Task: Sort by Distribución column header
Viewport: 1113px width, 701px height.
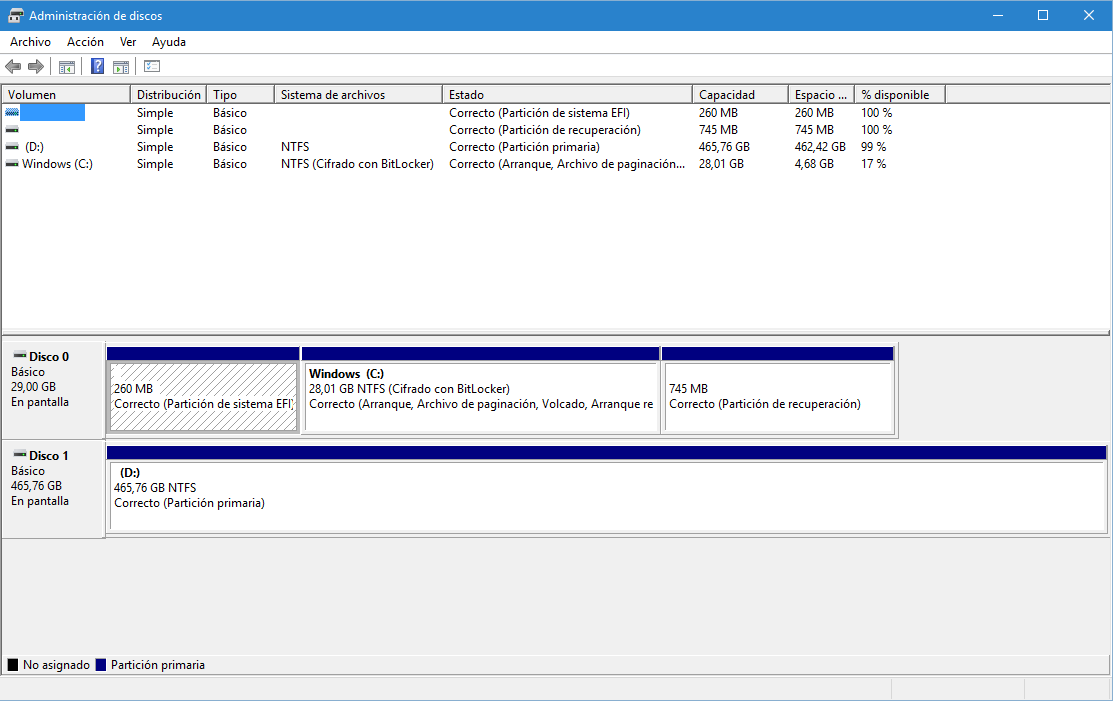Action: coord(169,94)
